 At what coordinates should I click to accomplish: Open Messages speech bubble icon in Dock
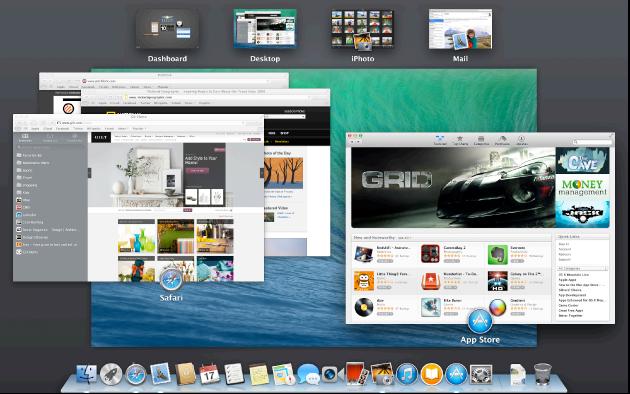tap(308, 374)
